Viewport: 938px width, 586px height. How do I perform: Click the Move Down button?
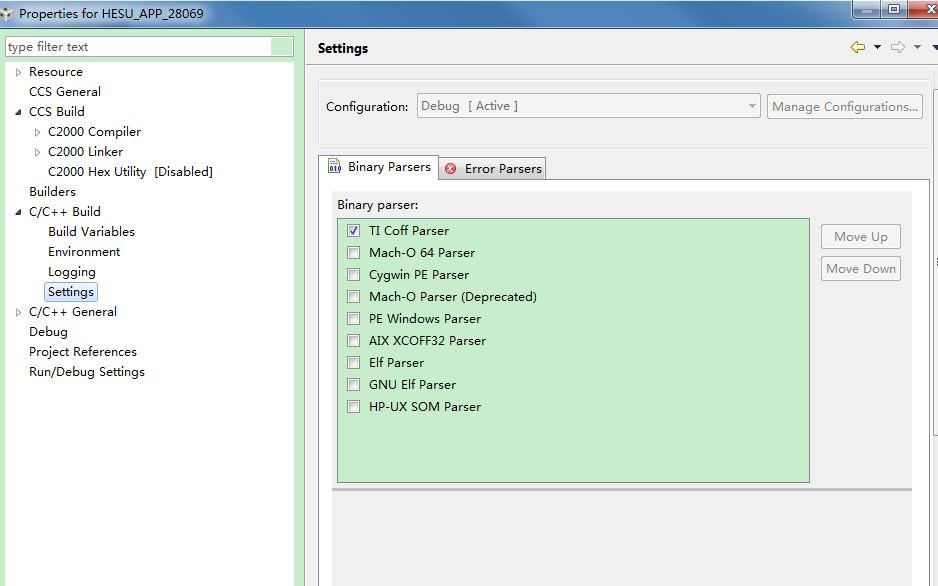click(860, 268)
